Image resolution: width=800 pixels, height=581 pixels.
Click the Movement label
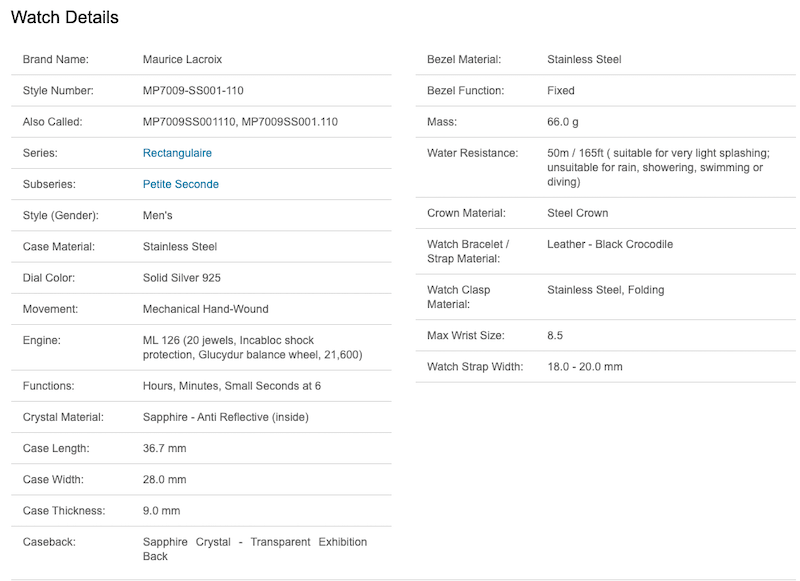[50, 309]
